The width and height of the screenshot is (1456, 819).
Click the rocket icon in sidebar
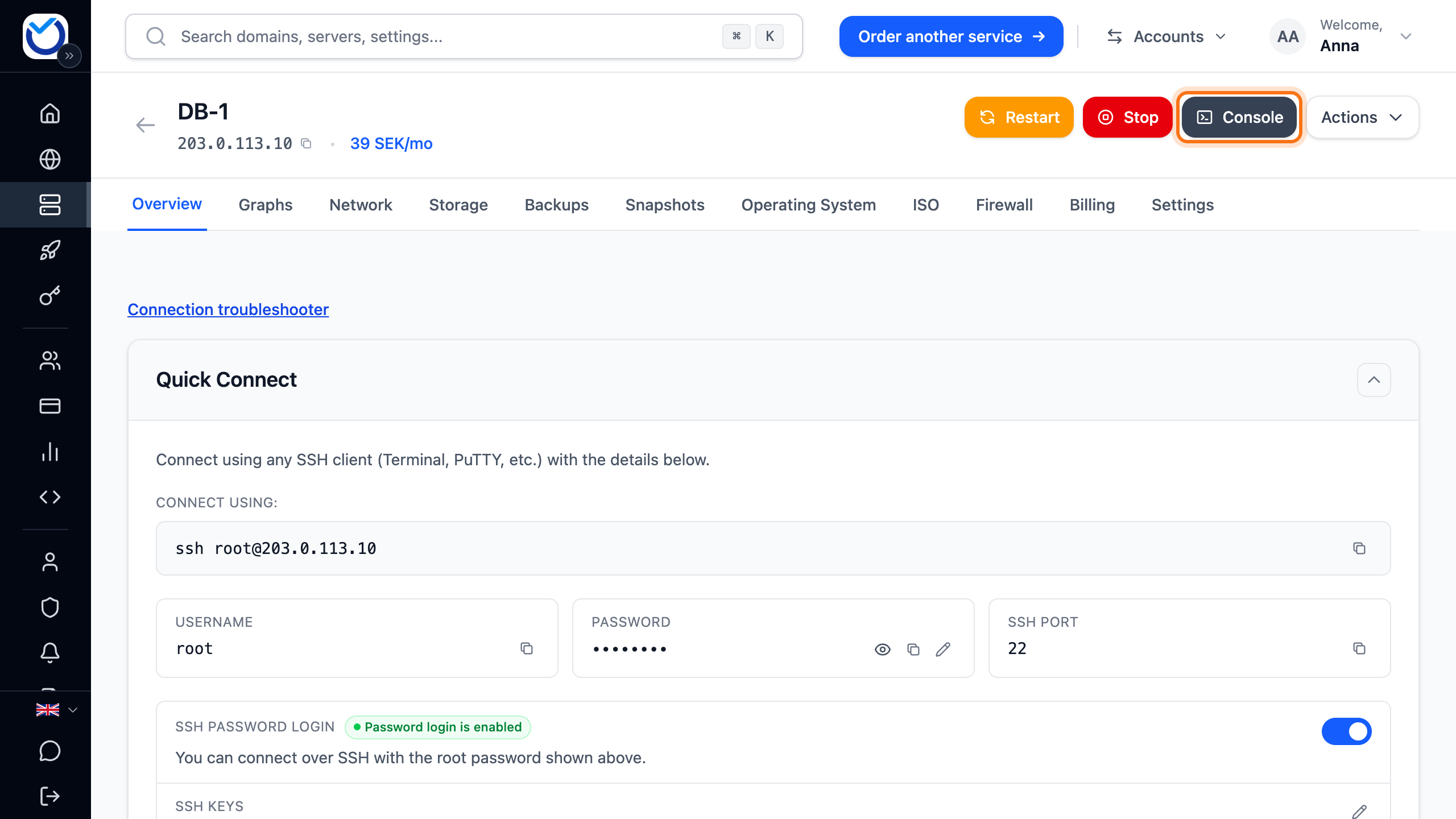(50, 250)
